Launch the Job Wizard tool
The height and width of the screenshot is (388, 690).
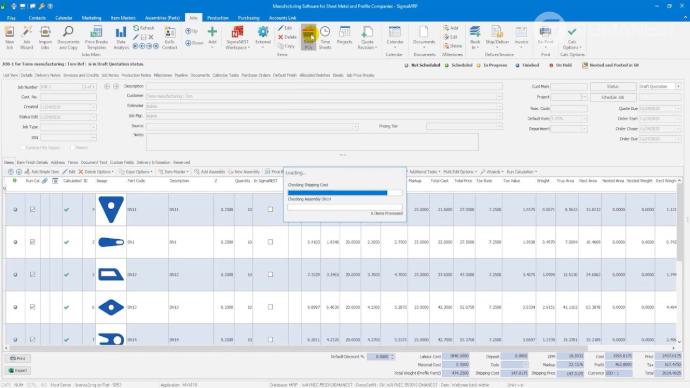[27, 37]
